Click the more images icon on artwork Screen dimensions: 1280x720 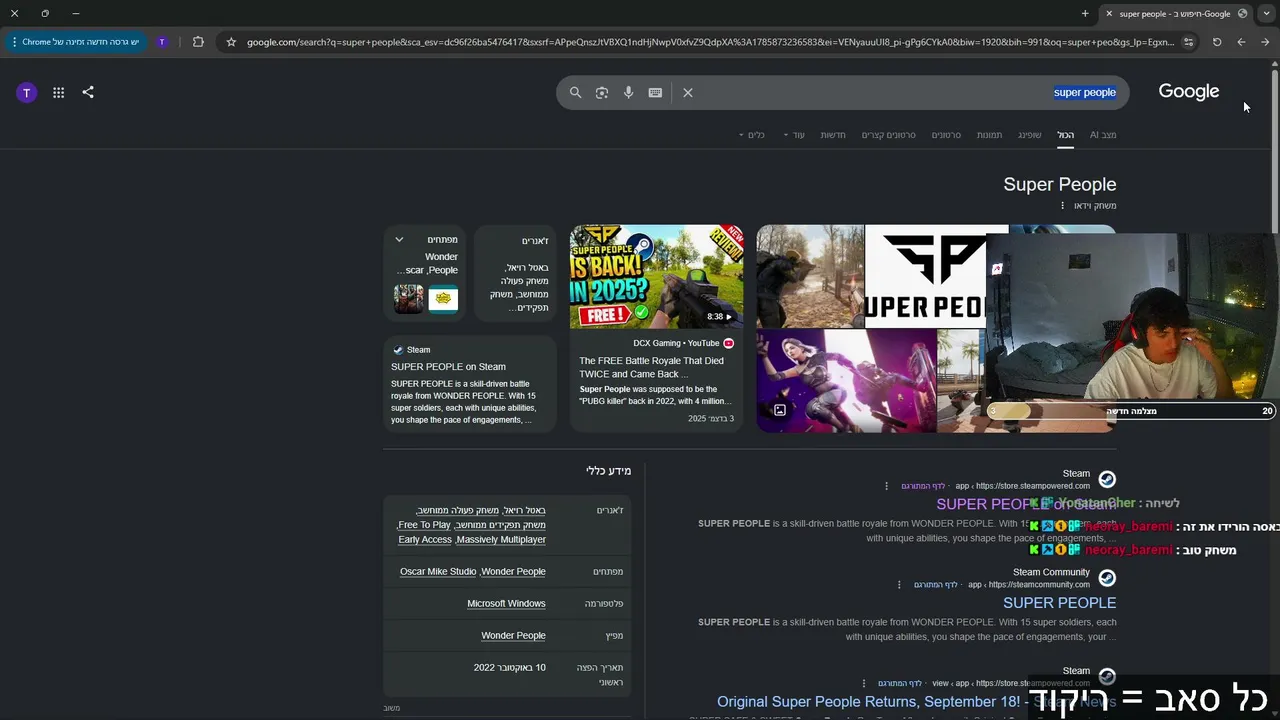(x=780, y=409)
